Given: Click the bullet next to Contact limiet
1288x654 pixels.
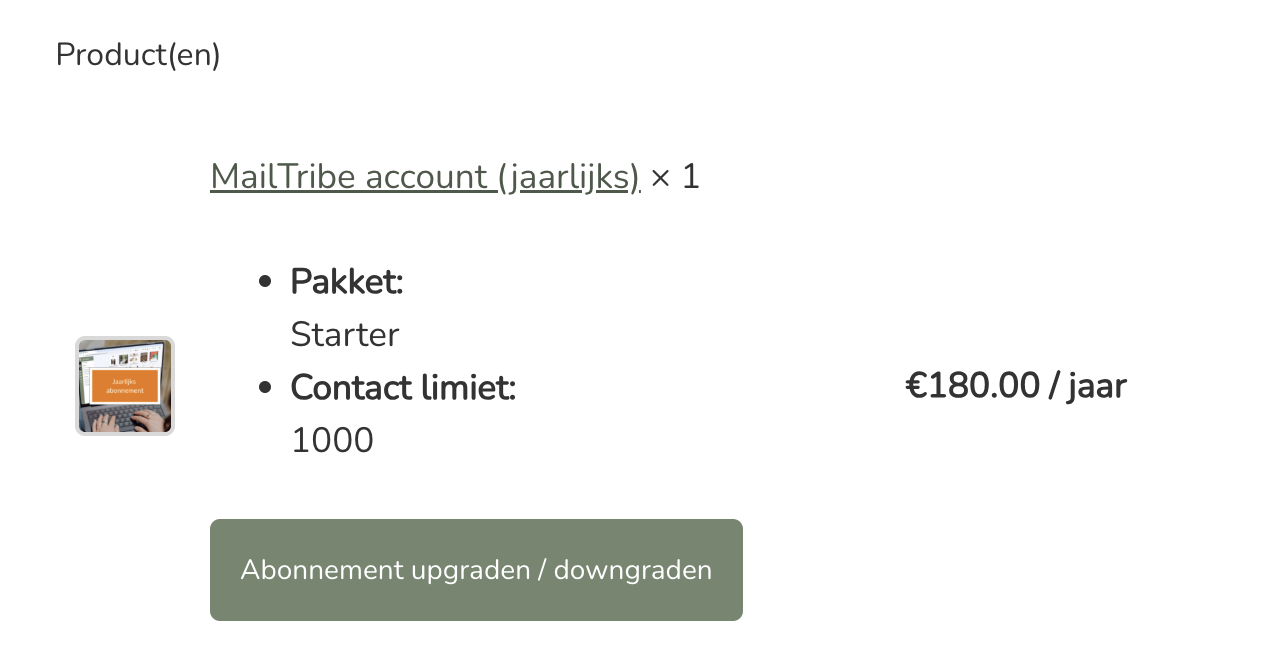Looking at the screenshot, I should coord(265,387).
